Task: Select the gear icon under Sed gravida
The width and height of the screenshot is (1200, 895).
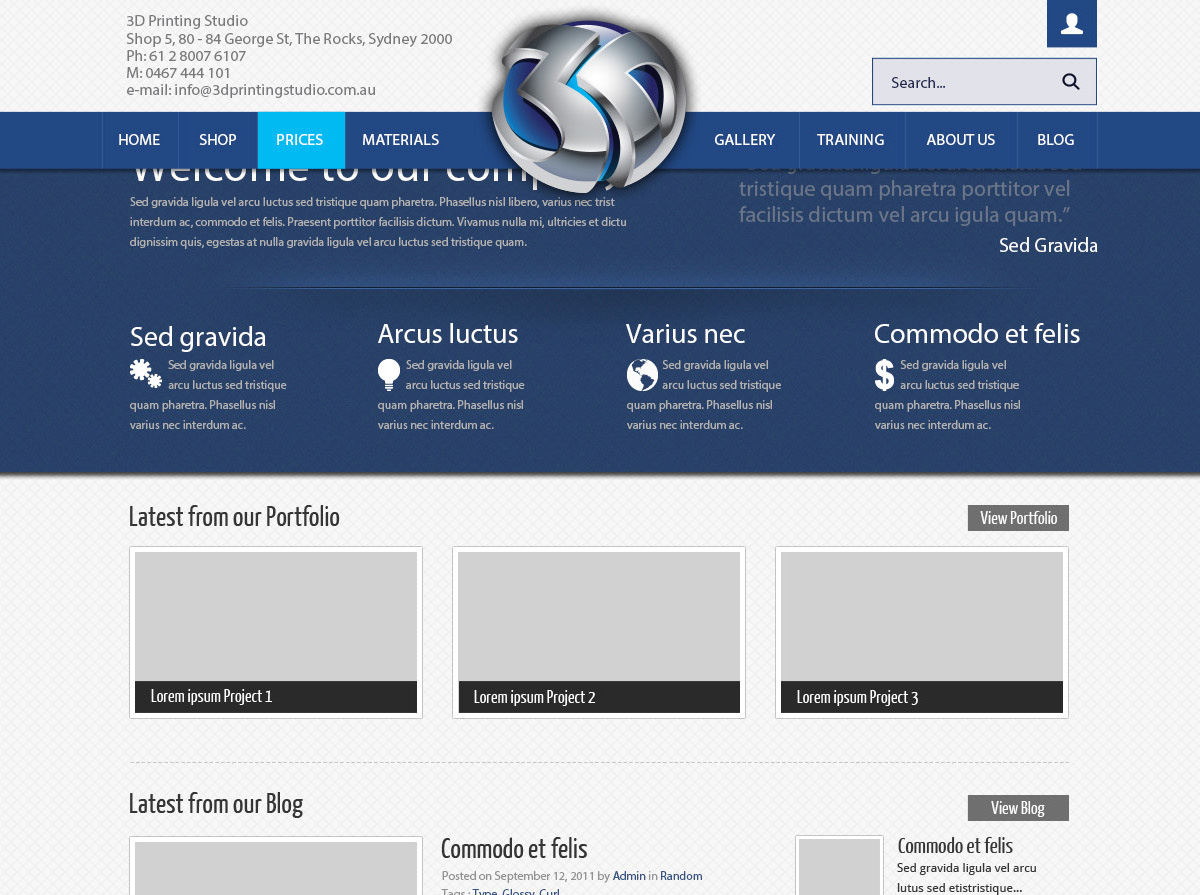Action: pyautogui.click(x=145, y=372)
